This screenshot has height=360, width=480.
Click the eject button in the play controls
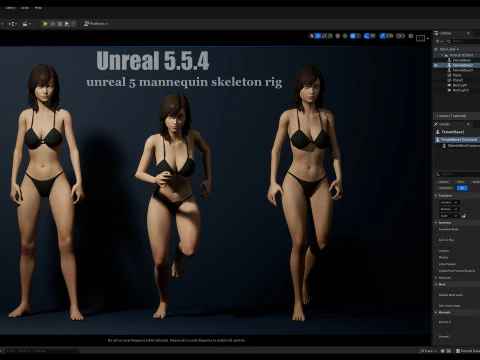67,24
